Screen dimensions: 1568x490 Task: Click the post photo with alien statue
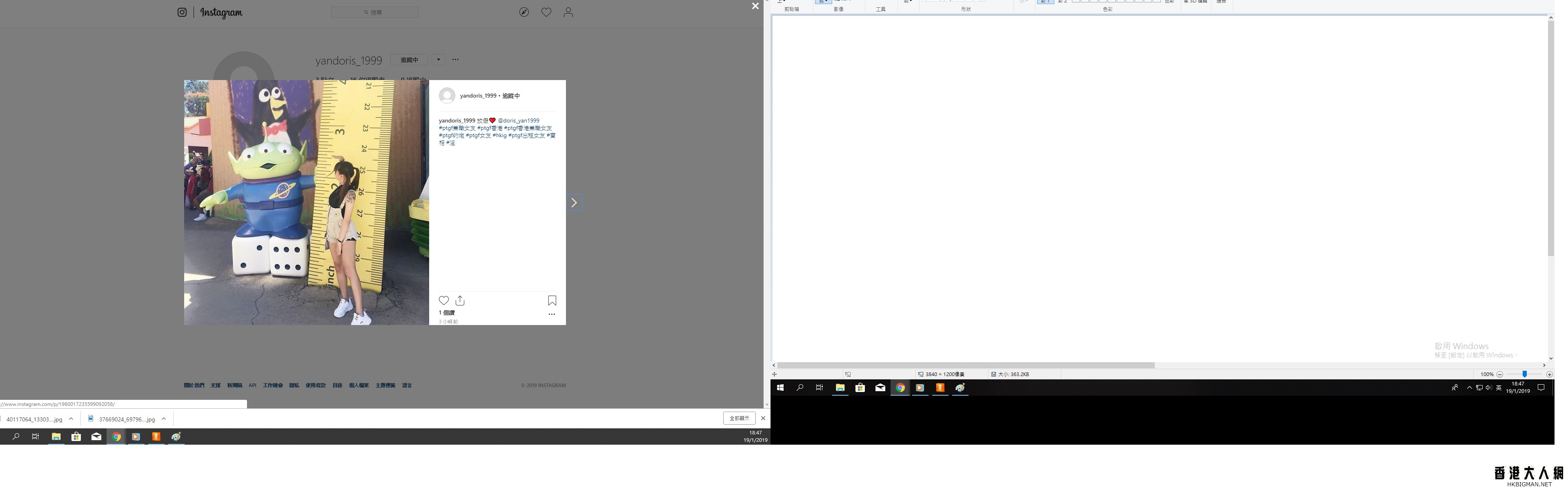pyautogui.click(x=307, y=203)
